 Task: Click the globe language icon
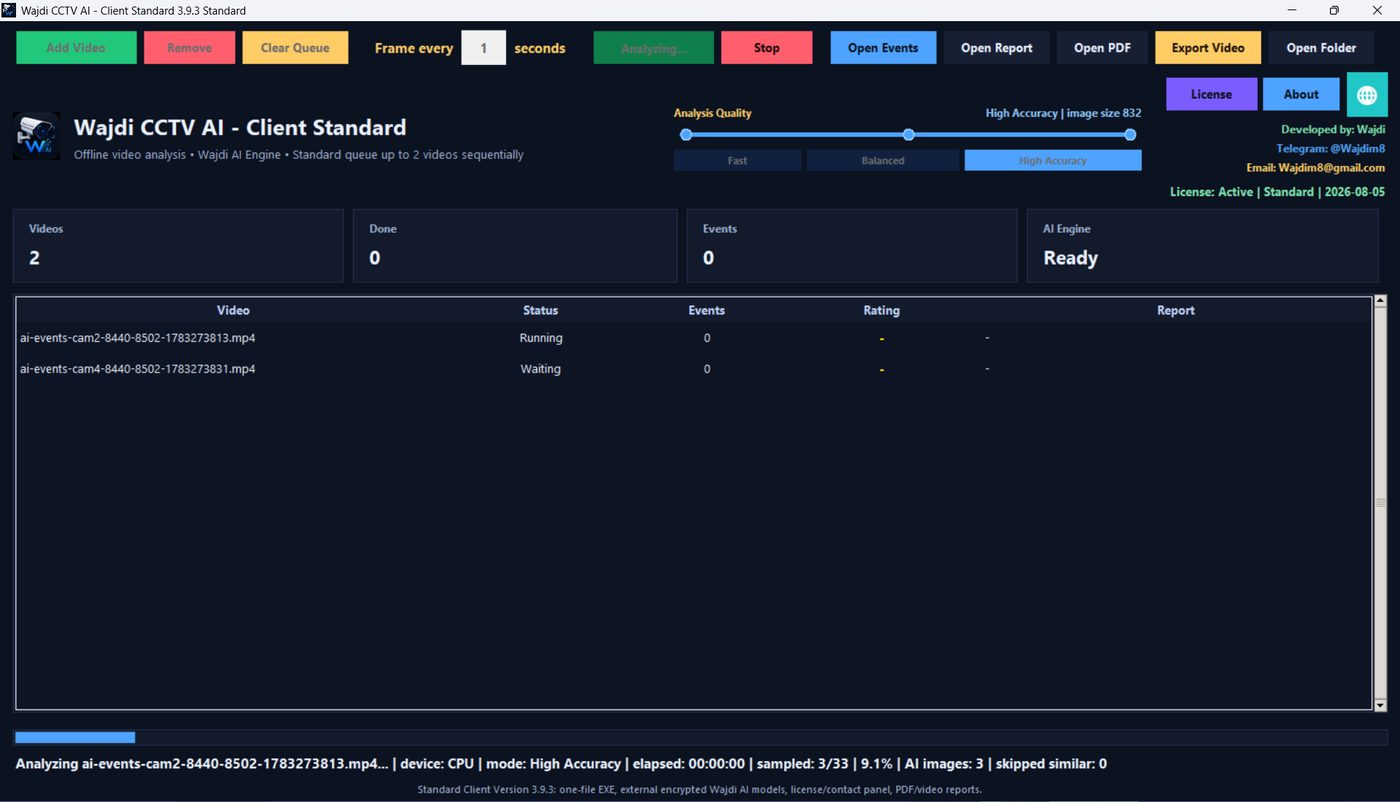[1367, 94]
